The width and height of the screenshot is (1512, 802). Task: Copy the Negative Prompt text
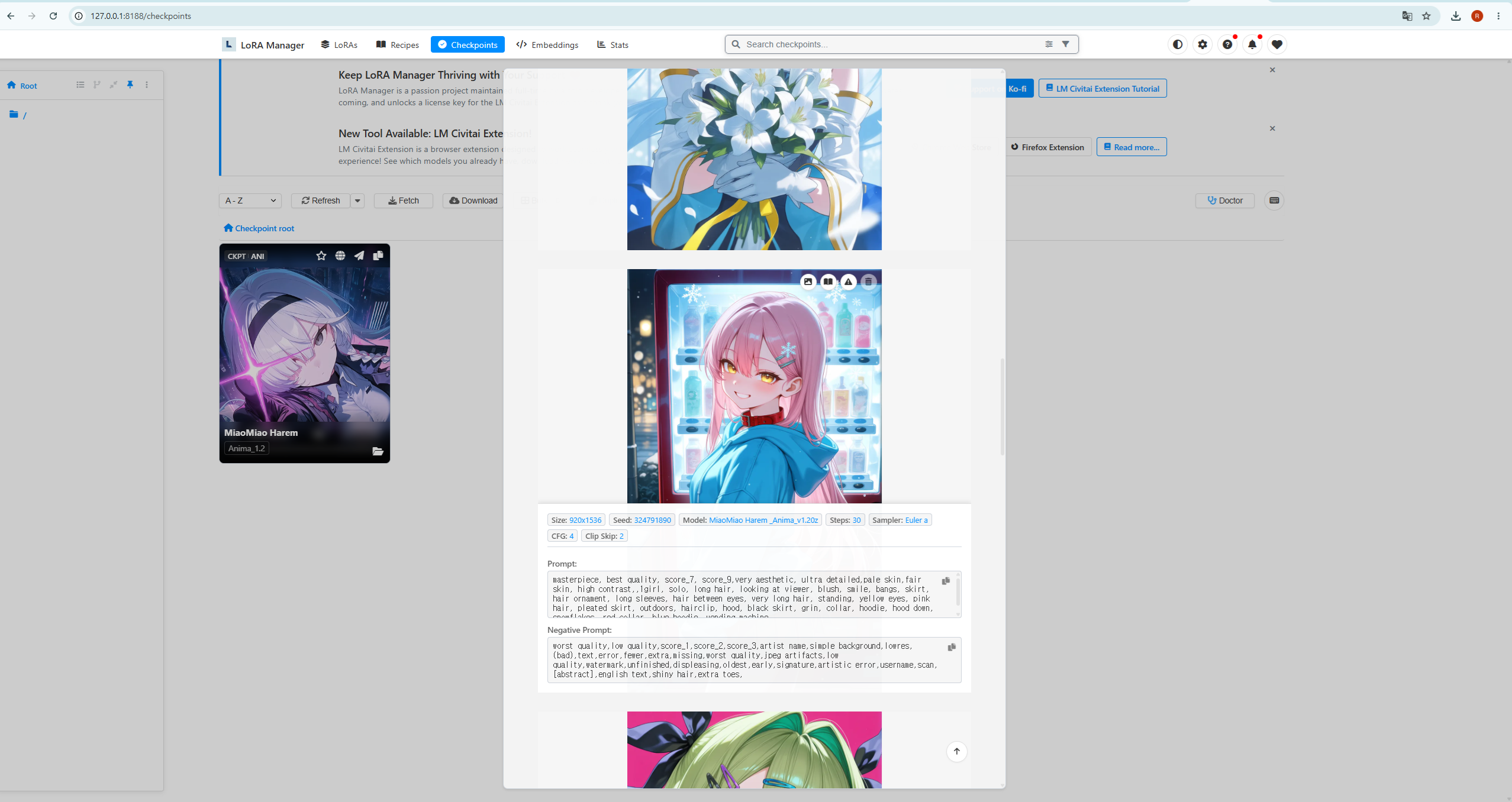(952, 647)
